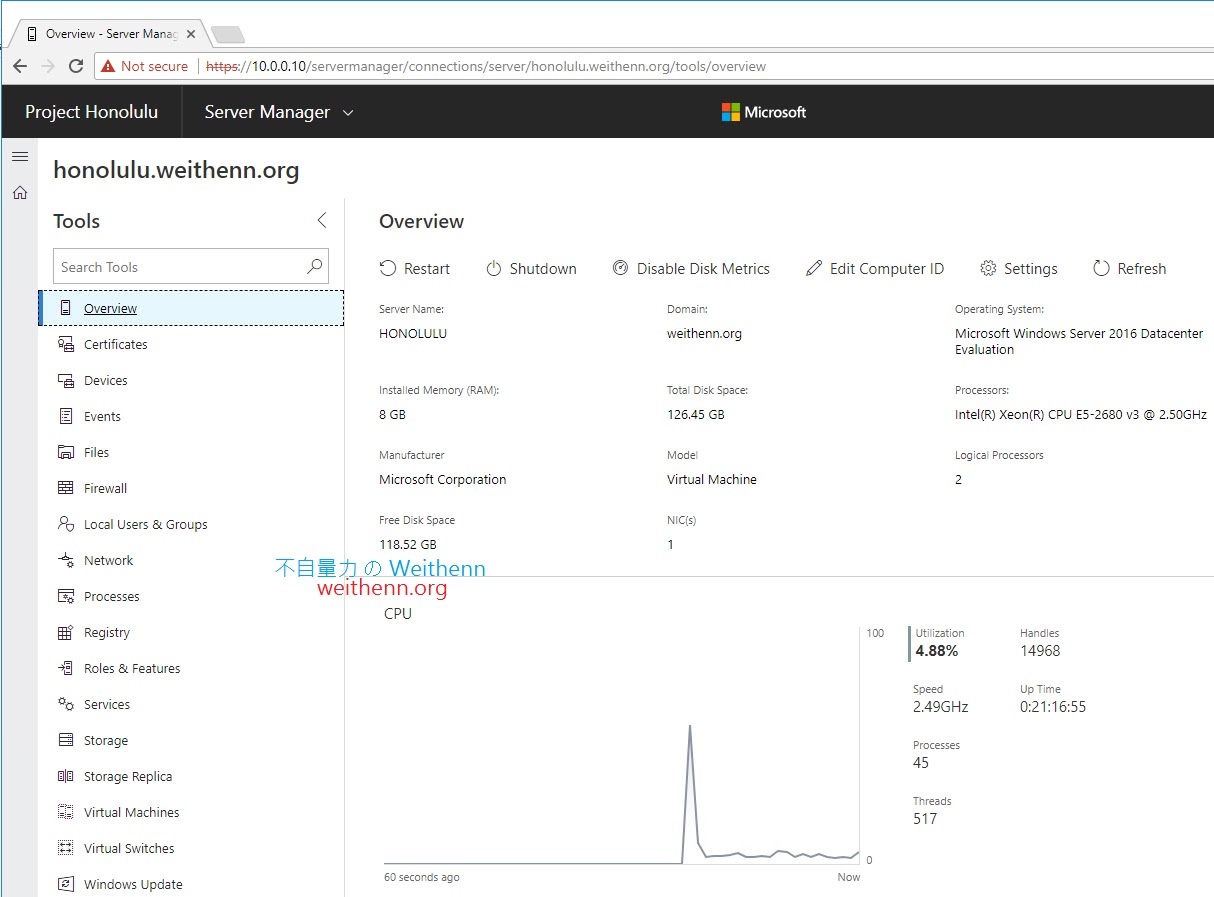Screen dimensions: 1214x897
Task: Click the search magnifier icon in Tools
Action: (x=314, y=266)
